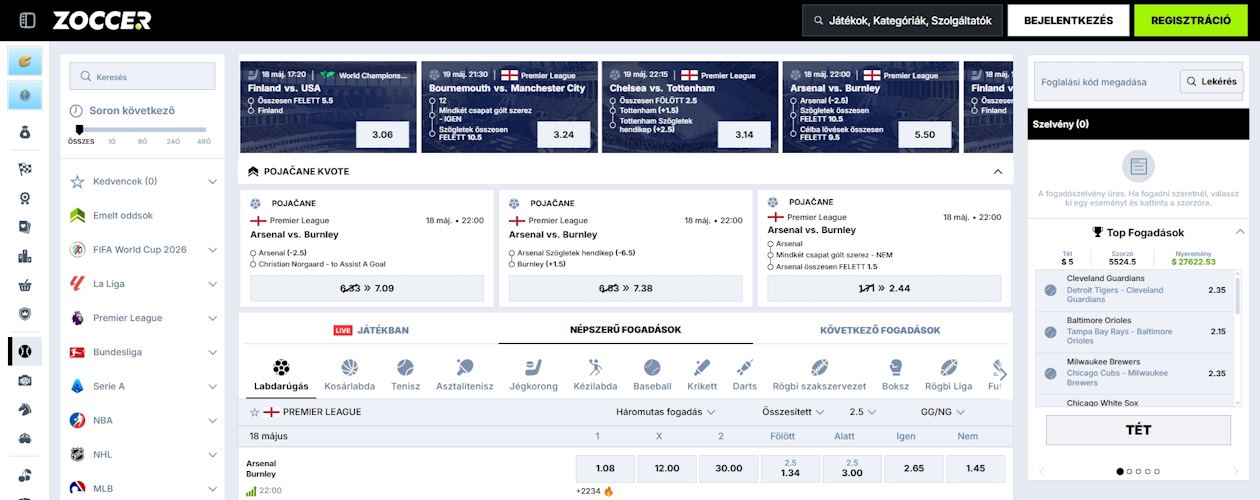Select Igen odds 2.65
Viewport: 1260px width, 500px height.
pos(913,469)
